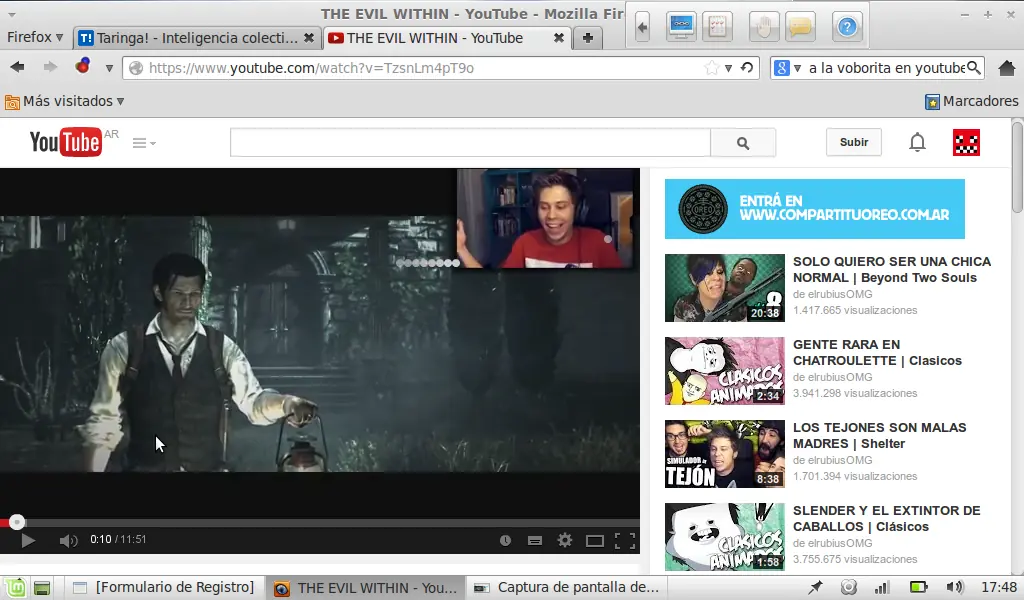
Task: Open Linux Mint menu button in taskbar
Action: [x=16, y=588]
